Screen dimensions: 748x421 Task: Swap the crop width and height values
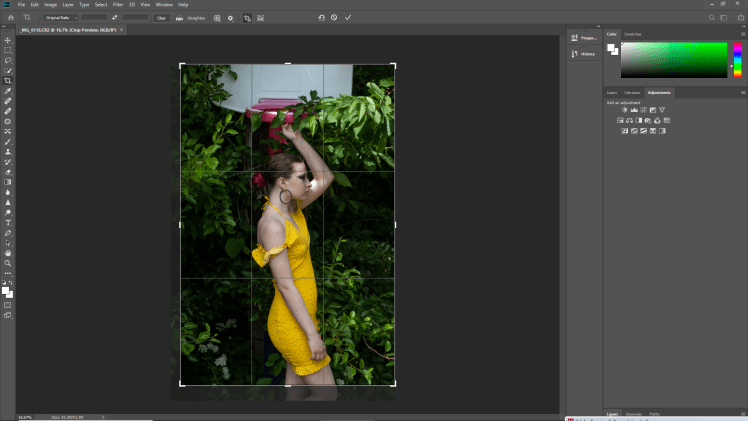pyautogui.click(x=115, y=18)
